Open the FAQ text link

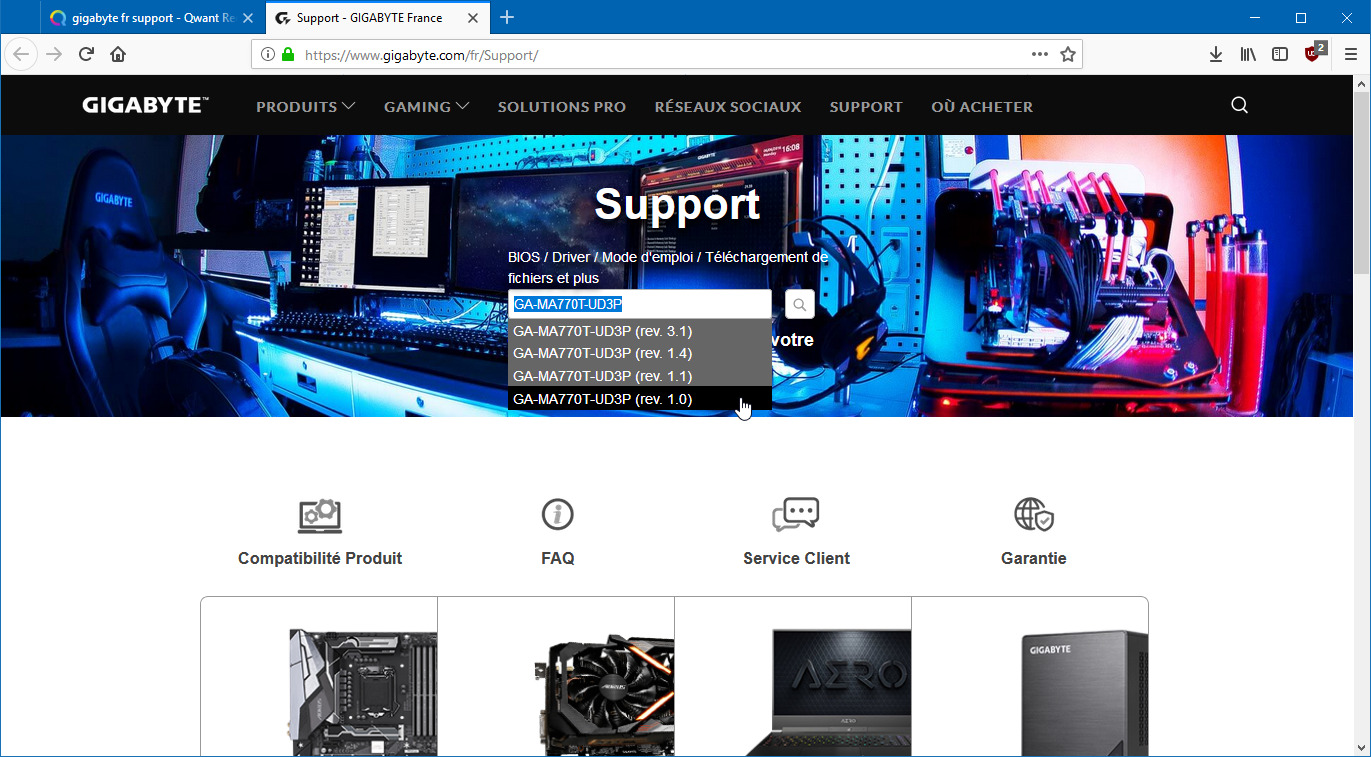(x=557, y=558)
